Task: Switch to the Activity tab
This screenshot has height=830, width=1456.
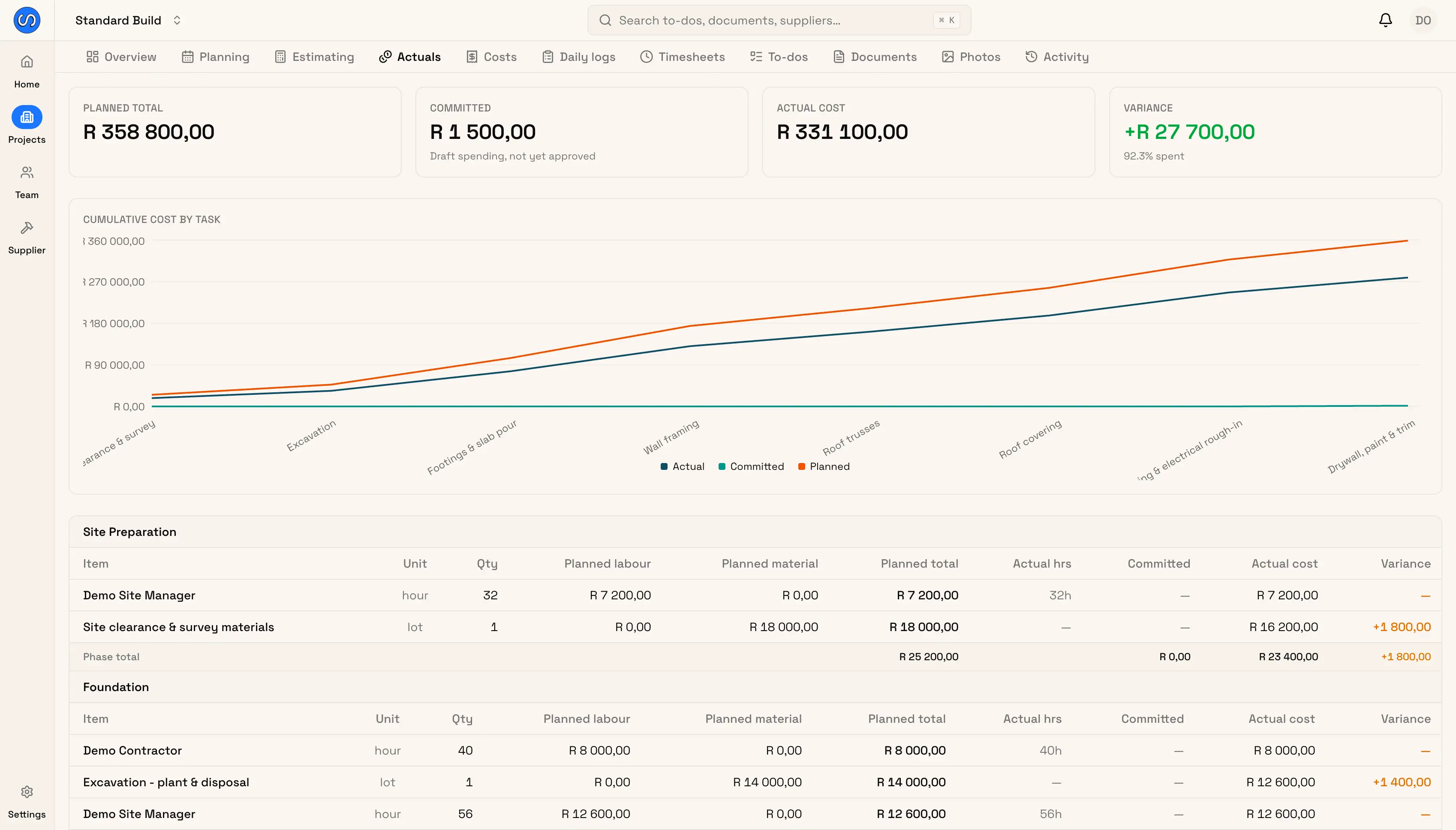Action: [x=1057, y=57]
